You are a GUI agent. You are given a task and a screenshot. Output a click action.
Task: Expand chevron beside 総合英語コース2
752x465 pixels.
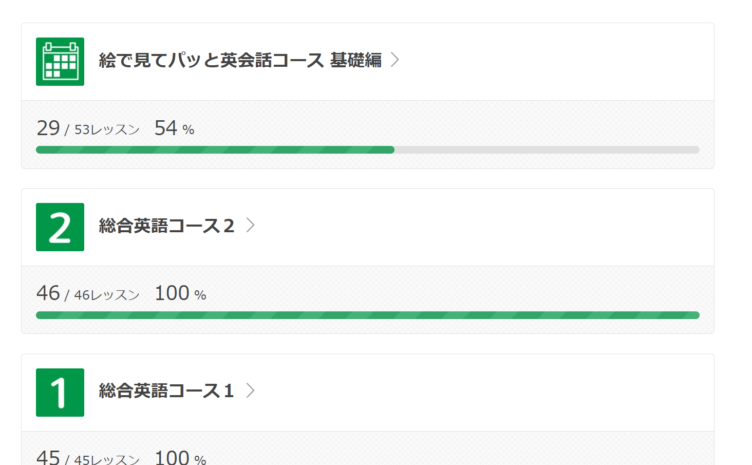click(250, 225)
